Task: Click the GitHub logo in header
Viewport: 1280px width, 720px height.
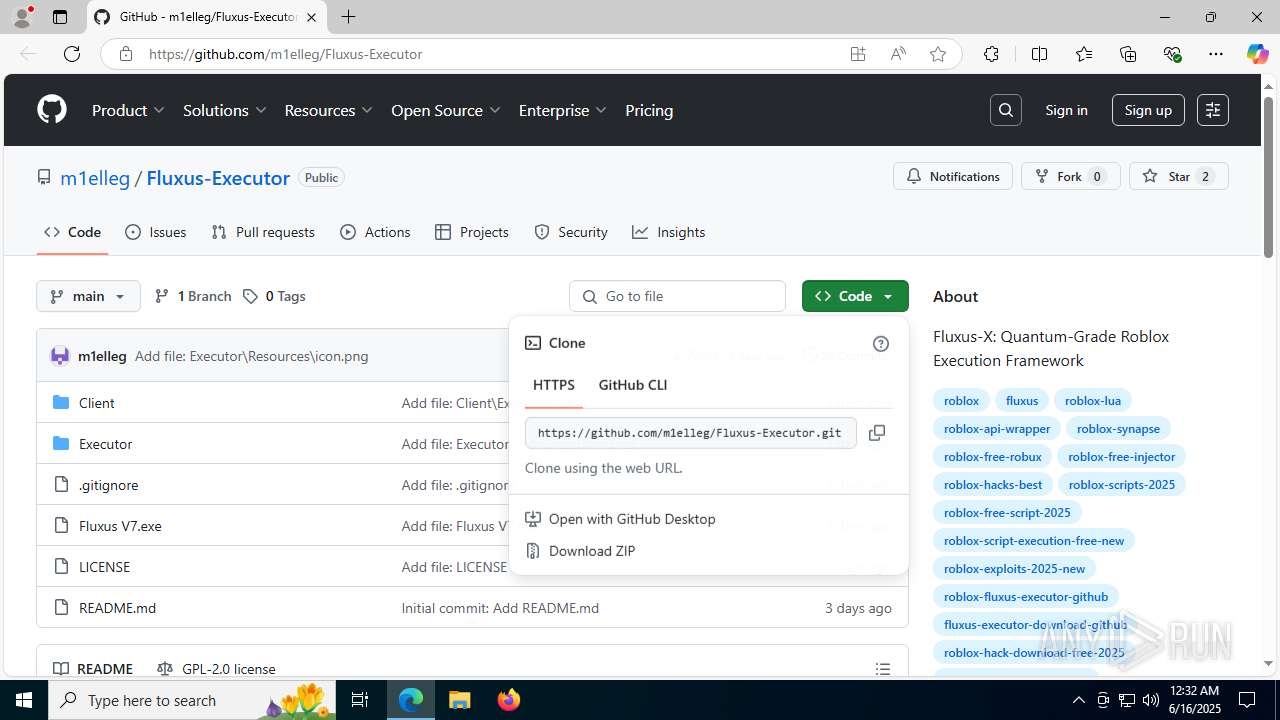Action: [x=52, y=110]
